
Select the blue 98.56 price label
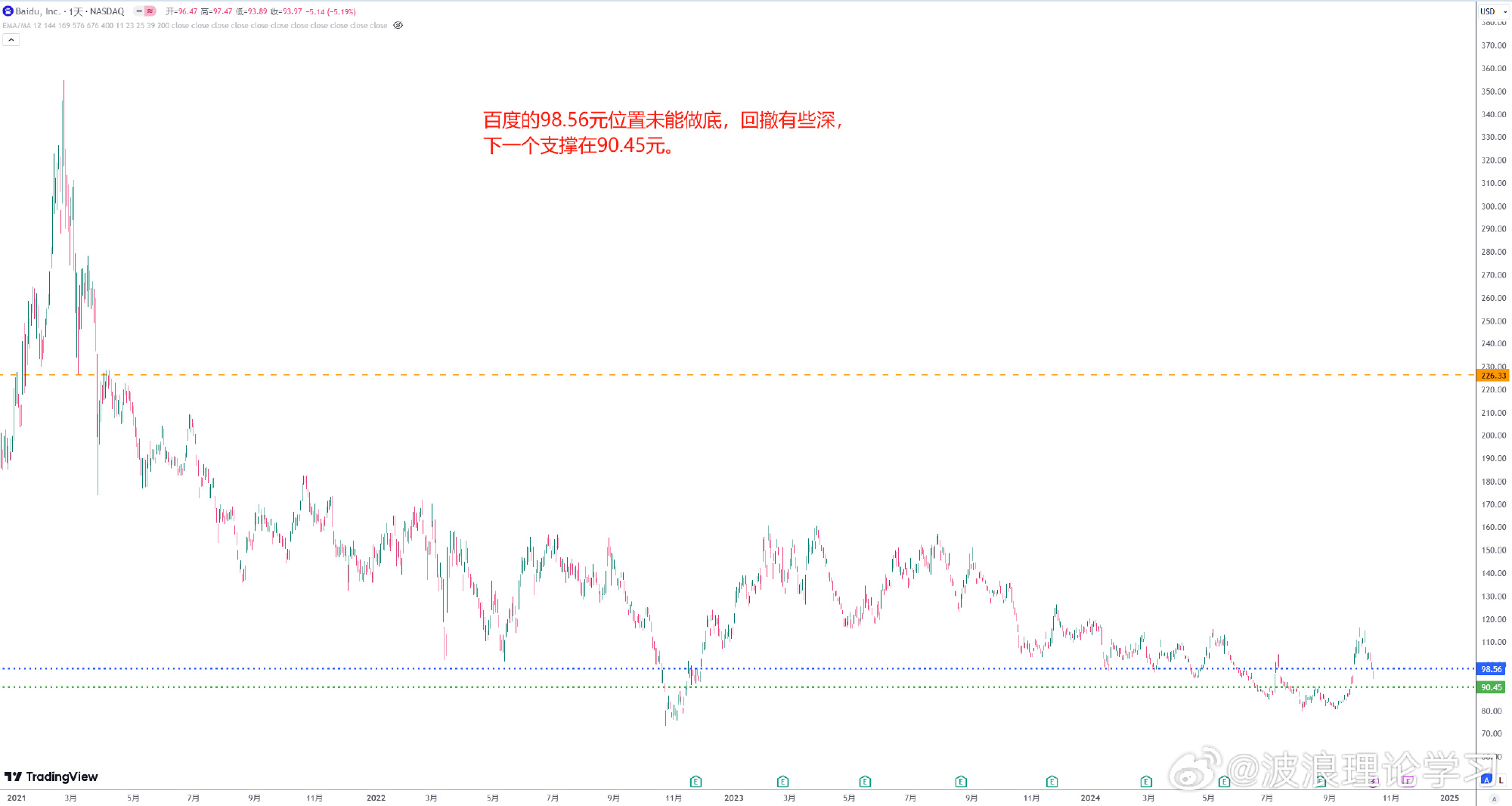pyautogui.click(x=1491, y=669)
